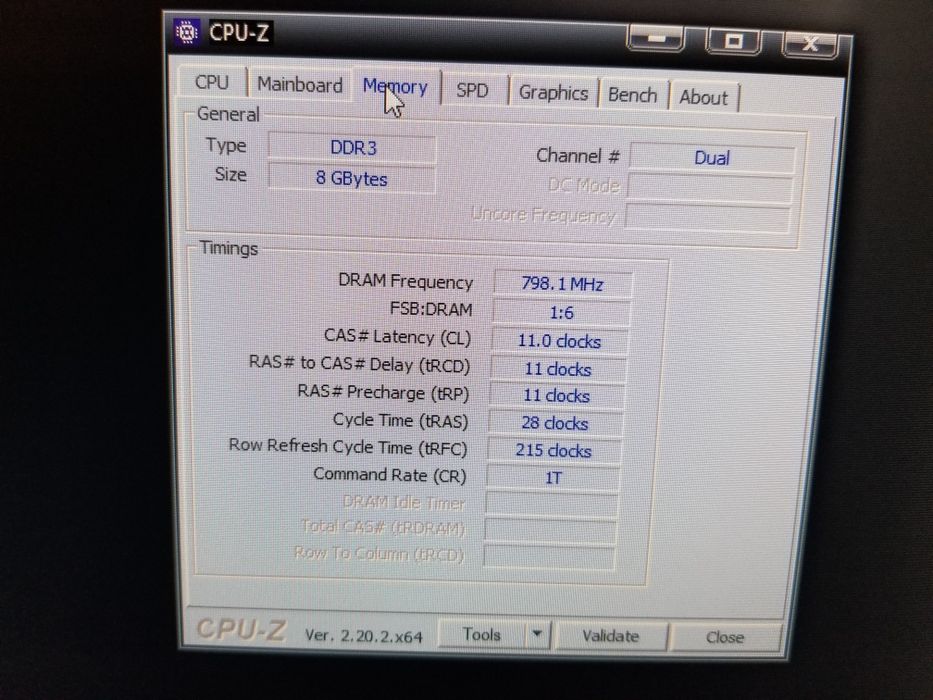
Task: Open the Mainboard tab
Action: click(299, 85)
